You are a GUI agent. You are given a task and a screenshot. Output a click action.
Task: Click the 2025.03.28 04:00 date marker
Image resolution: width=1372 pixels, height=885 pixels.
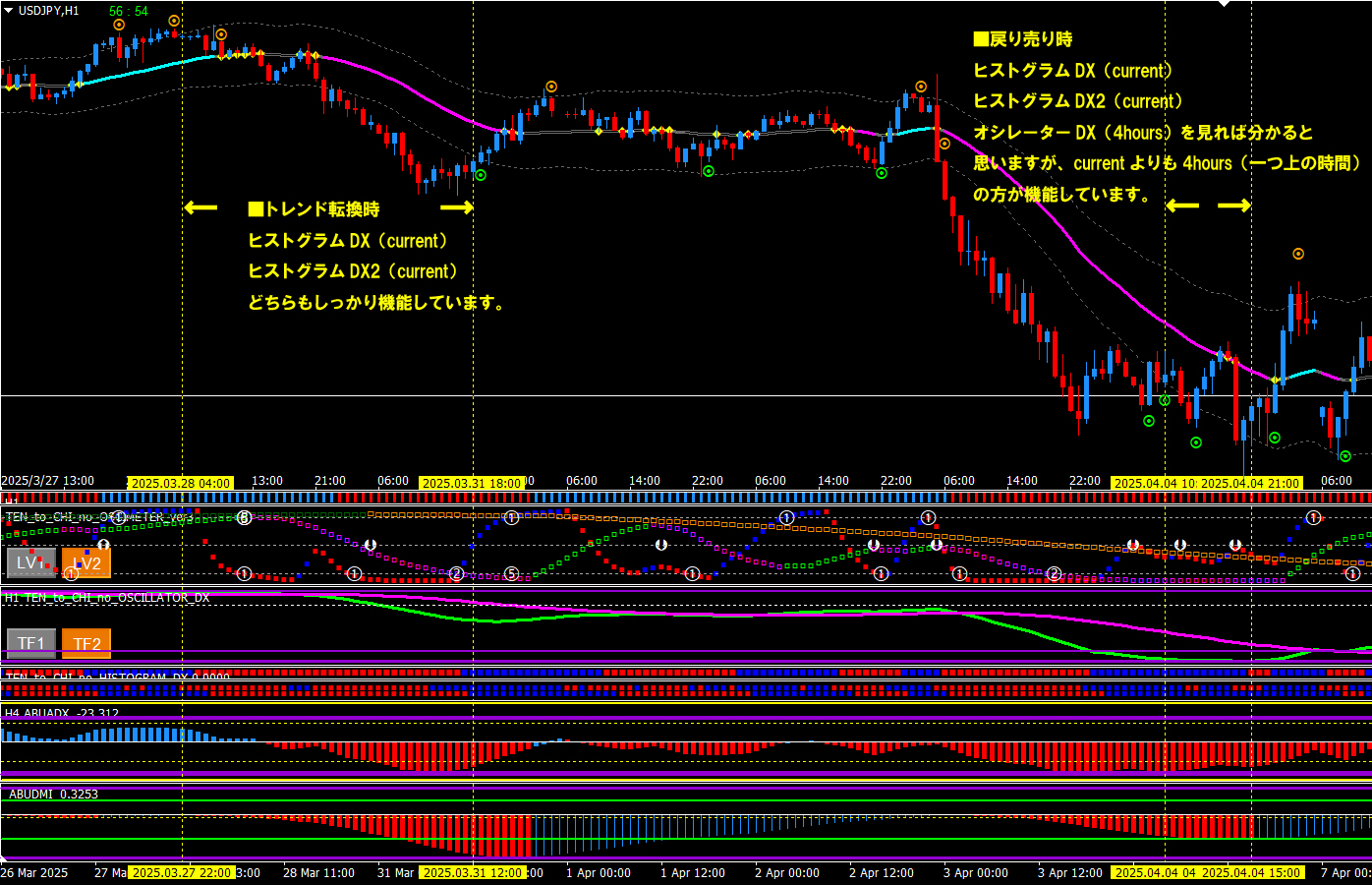coord(181,483)
